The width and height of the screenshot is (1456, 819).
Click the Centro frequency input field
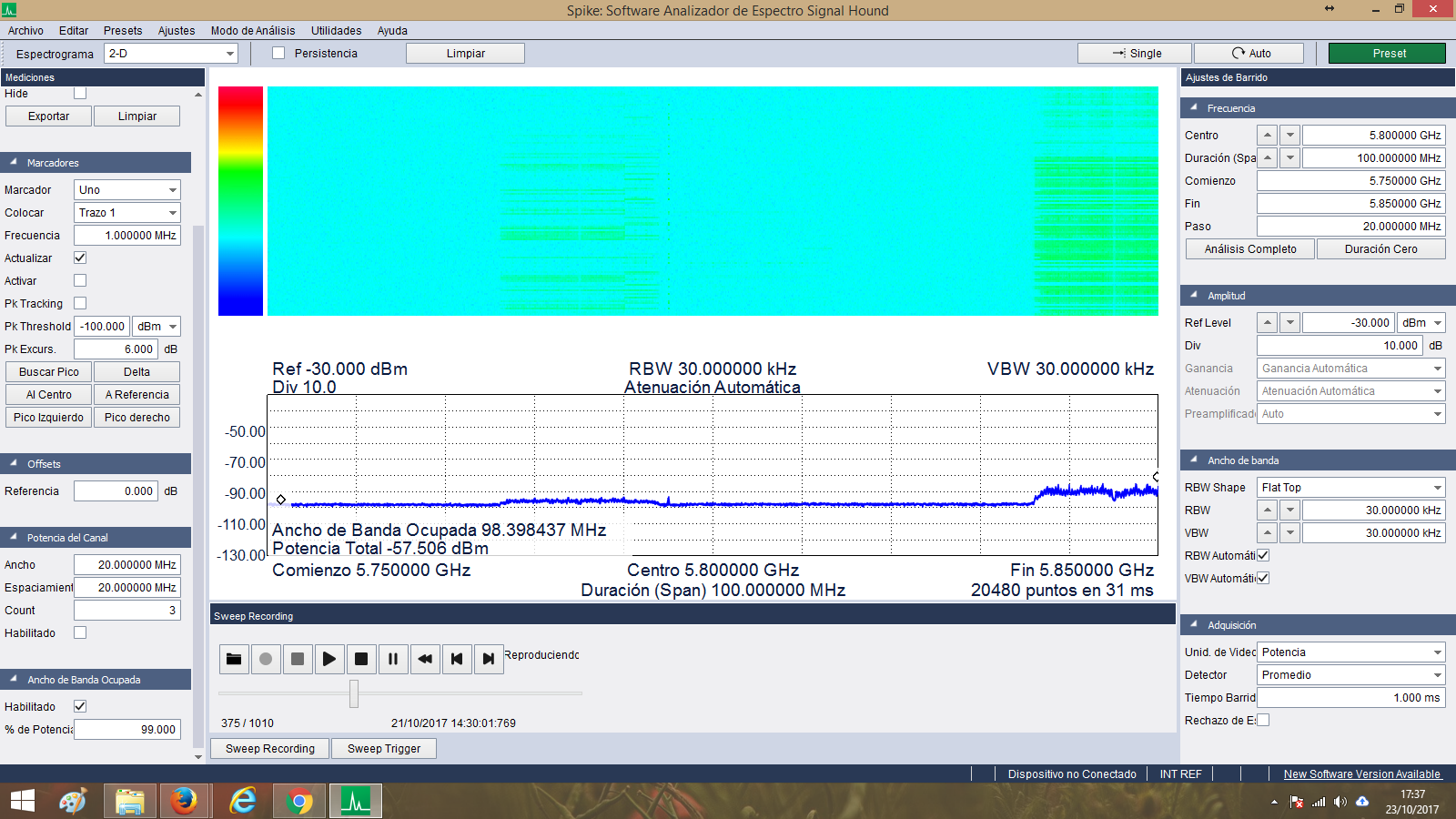1373,136
